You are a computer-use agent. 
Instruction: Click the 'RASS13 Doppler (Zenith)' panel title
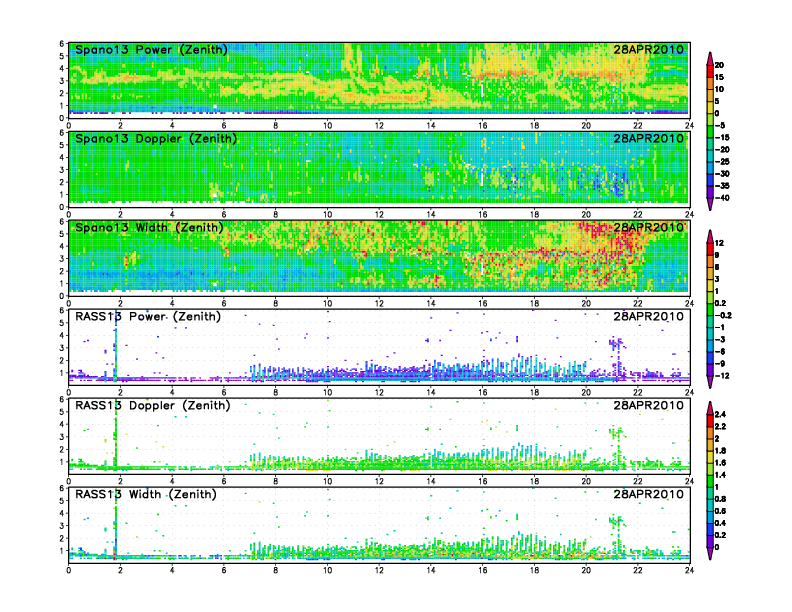point(153,405)
